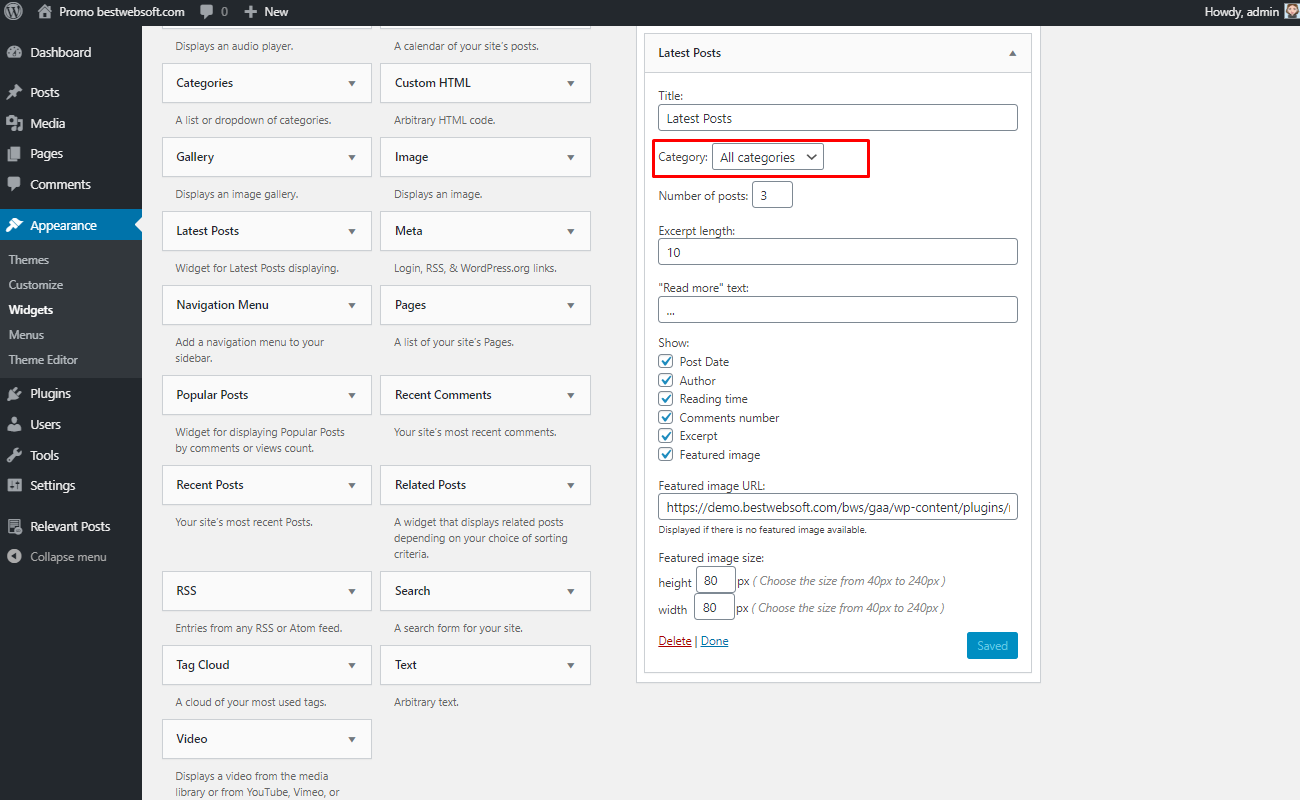This screenshot has width=1300, height=800.
Task: Click the admin avatar in top right
Action: pos(1291,12)
